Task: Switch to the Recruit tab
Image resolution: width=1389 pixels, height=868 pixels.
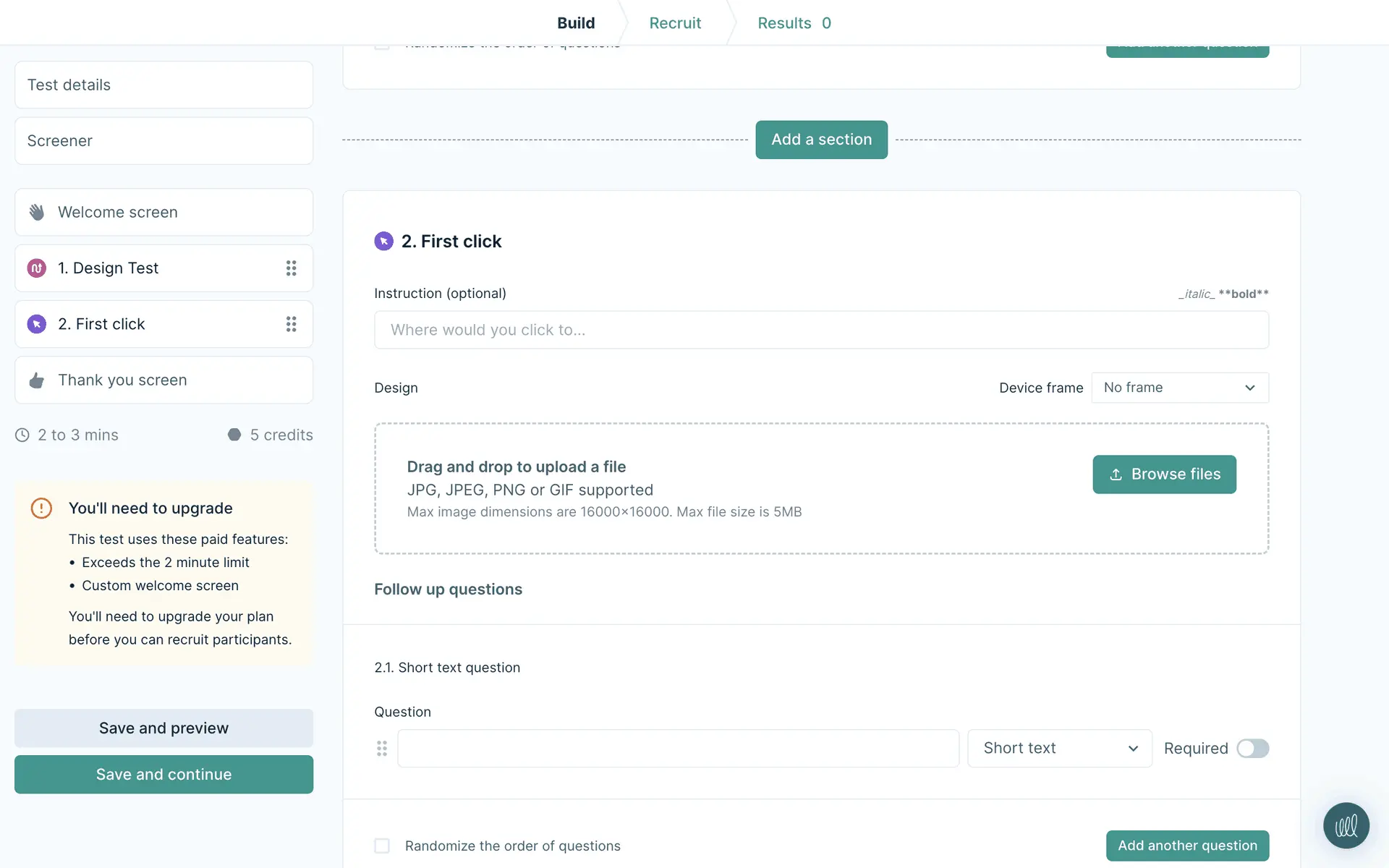Action: pos(675,23)
